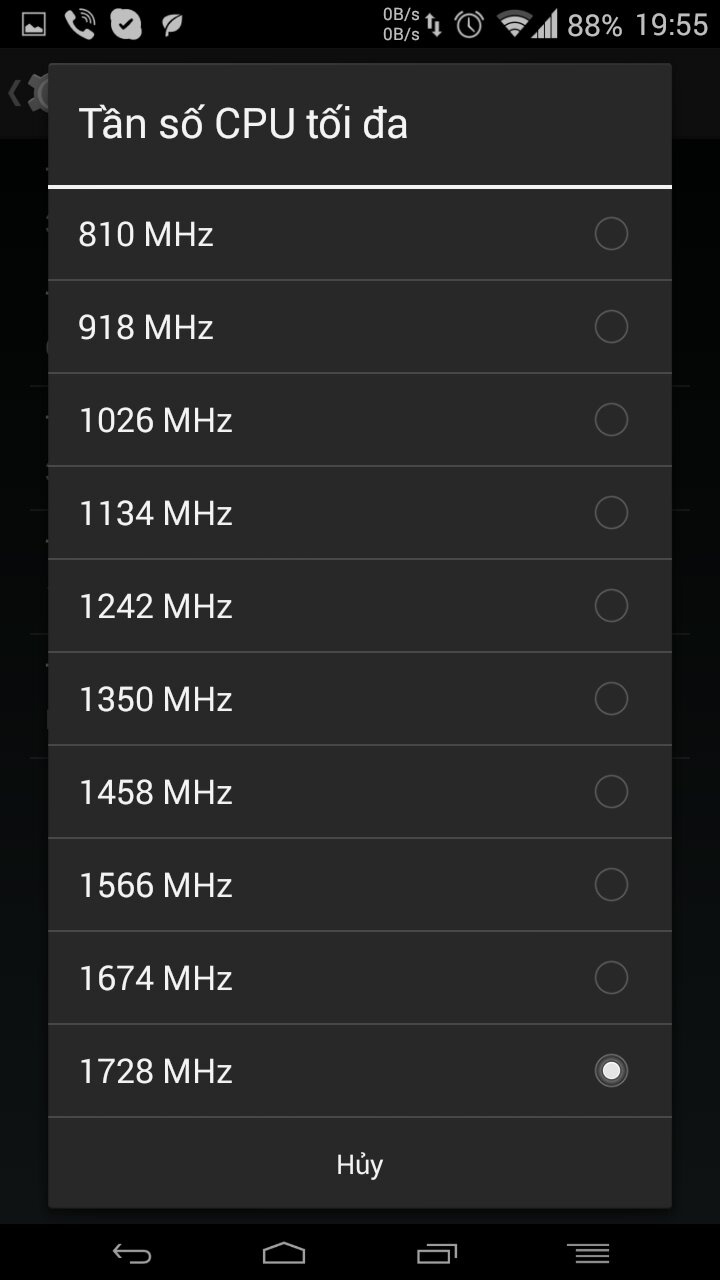
Task: Select the 1728 MHz radio button
Action: coord(611,1071)
